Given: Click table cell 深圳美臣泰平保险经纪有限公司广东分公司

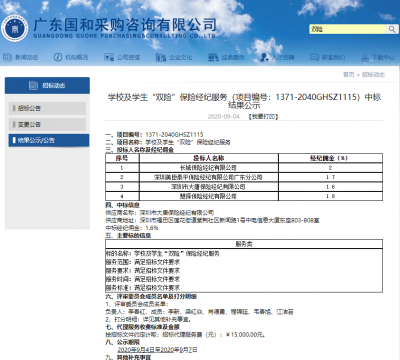Looking at the screenshot, I should pyautogui.click(x=208, y=177).
